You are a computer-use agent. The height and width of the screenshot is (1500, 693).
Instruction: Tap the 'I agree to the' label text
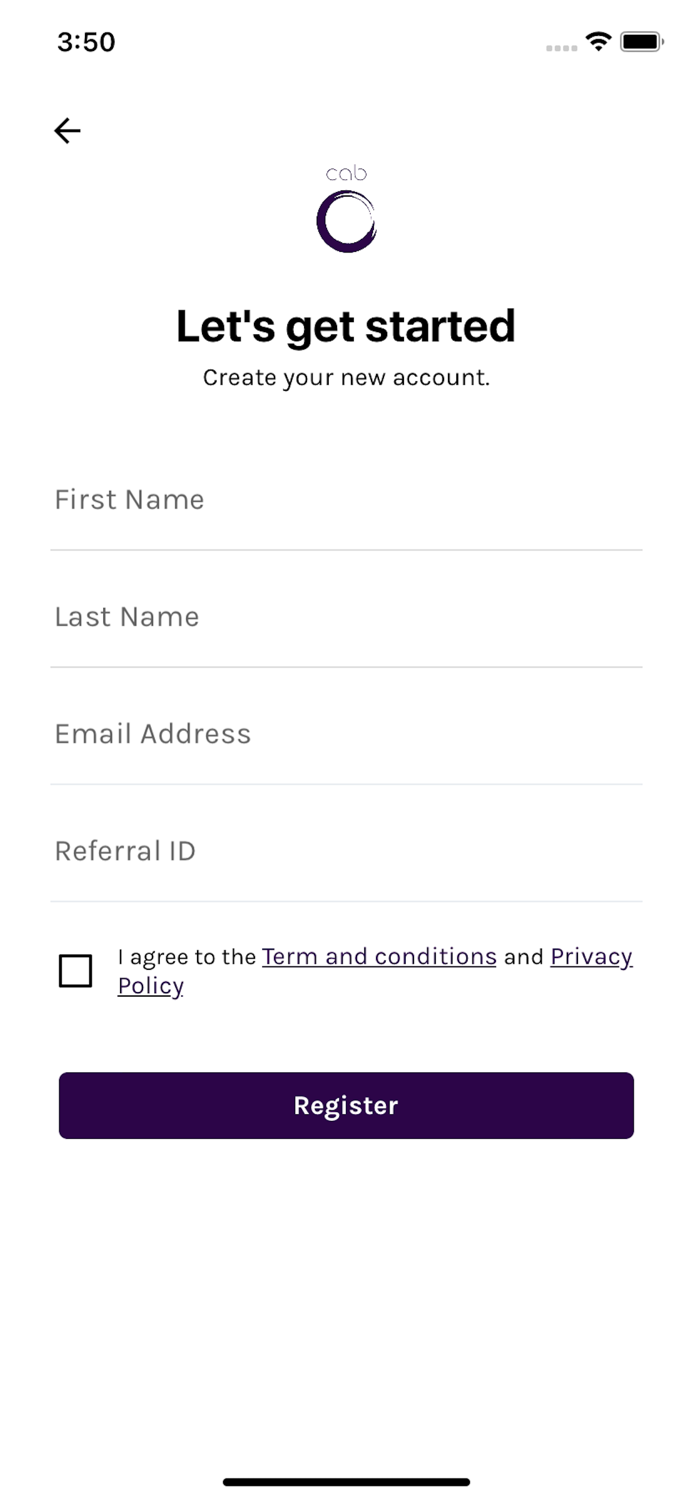[187, 957]
